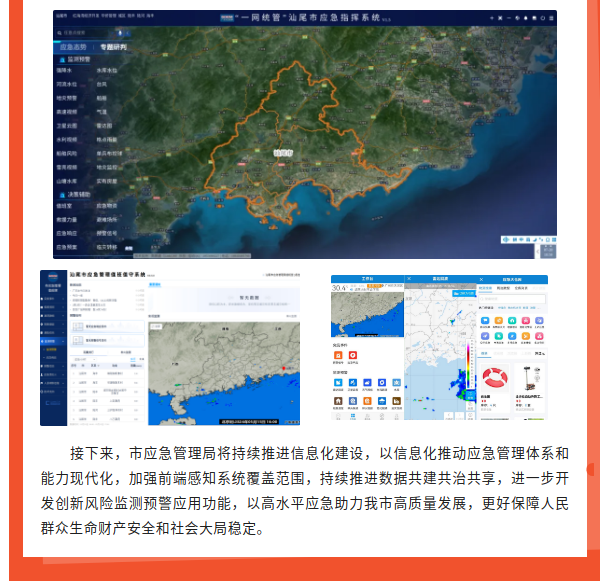This screenshot has height=587, width=610.
Task: Switch to the 应急态势 tab
Action: 72,46
